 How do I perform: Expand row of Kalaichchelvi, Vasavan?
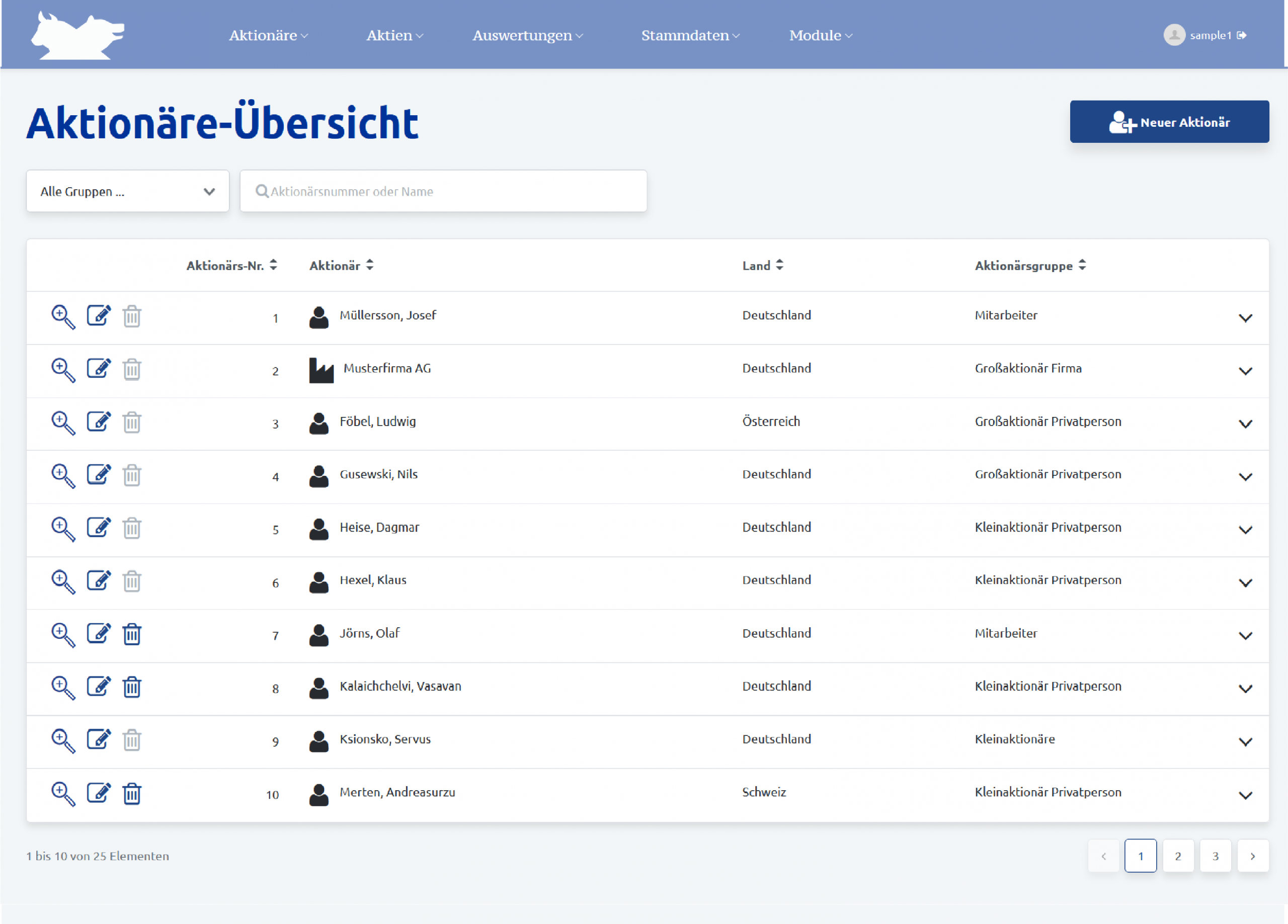[x=1245, y=689]
